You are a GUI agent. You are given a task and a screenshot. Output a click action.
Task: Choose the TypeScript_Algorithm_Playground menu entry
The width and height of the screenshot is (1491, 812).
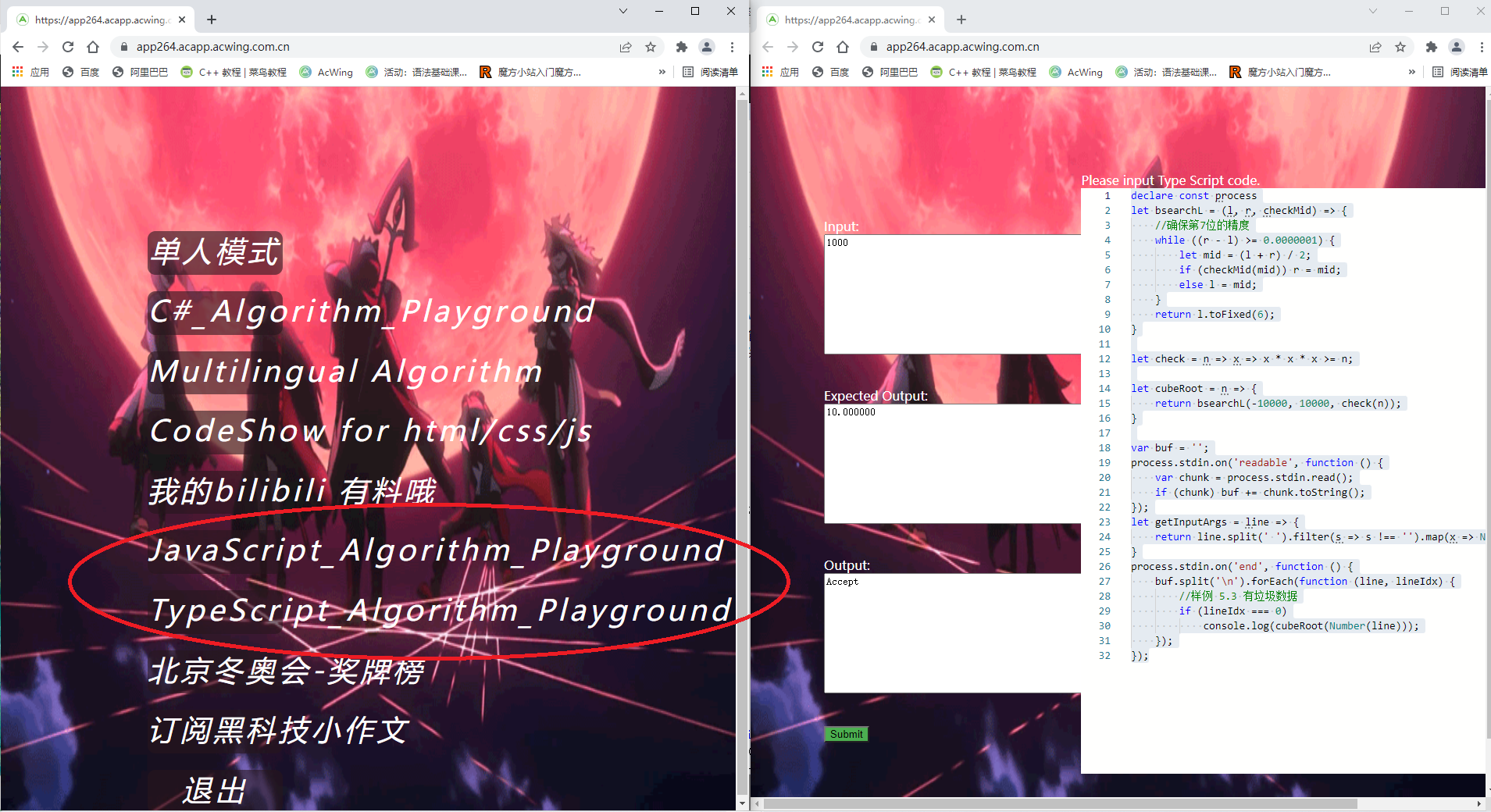pos(441,610)
